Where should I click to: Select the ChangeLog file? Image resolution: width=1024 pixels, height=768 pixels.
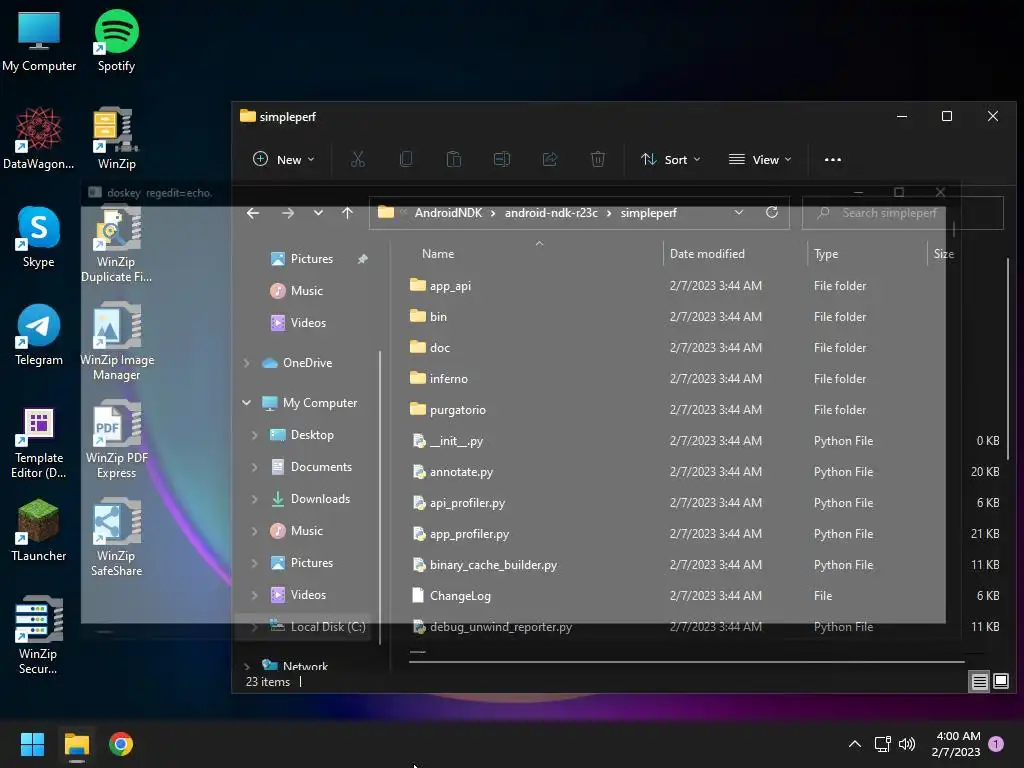click(460, 596)
